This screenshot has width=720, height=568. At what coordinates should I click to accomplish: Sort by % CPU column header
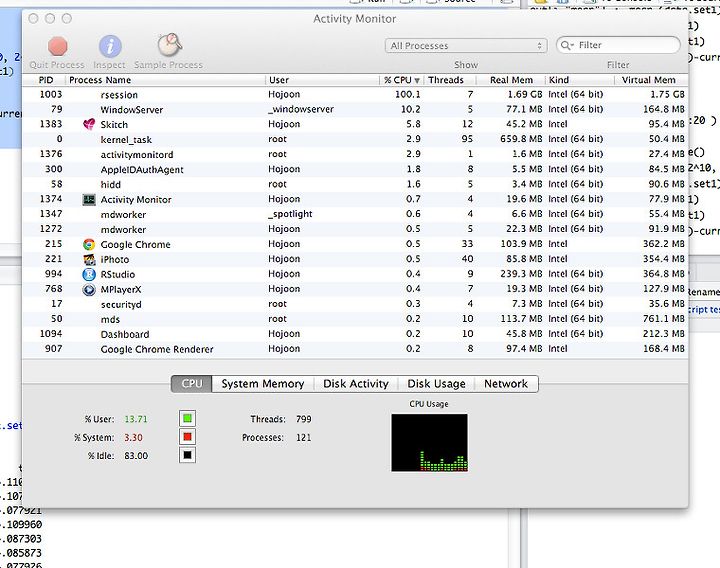click(402, 80)
